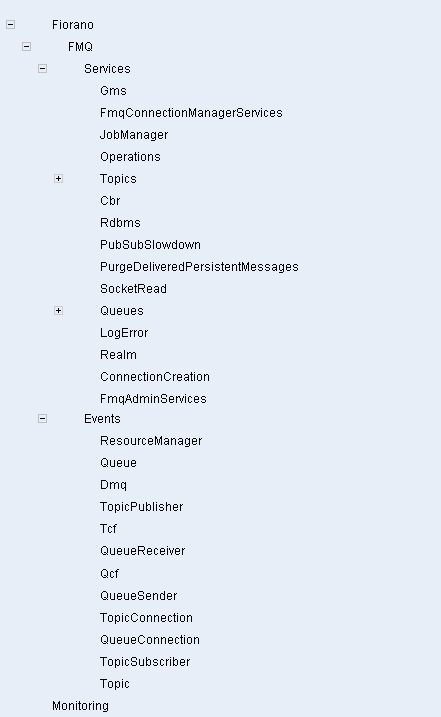This screenshot has width=441, height=717.
Task: Select the Gms service
Action: (x=113, y=91)
